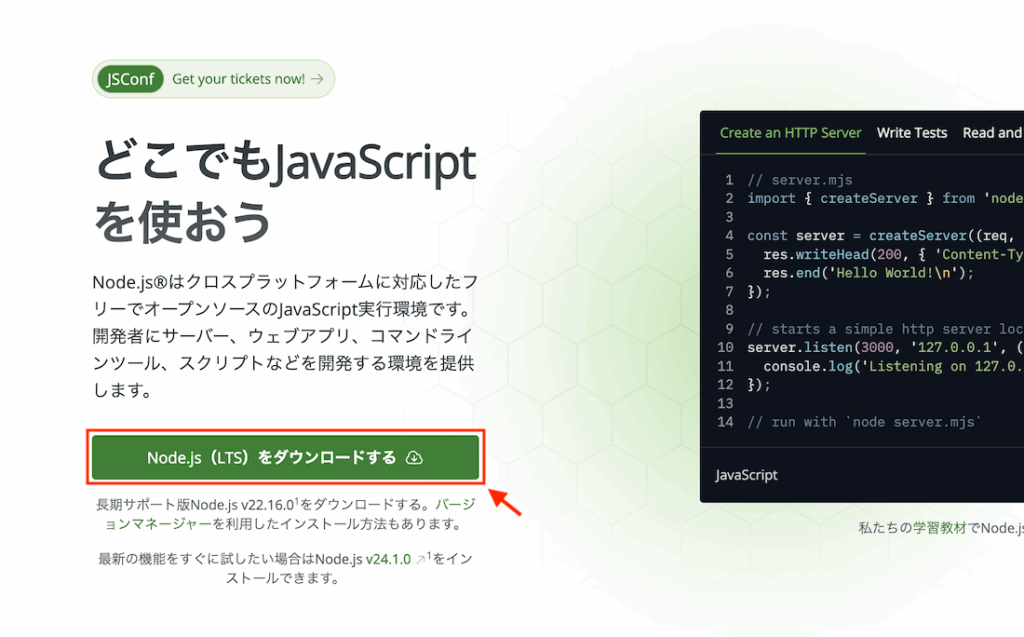Click code line starting "res.writeHead(200"

point(893,255)
